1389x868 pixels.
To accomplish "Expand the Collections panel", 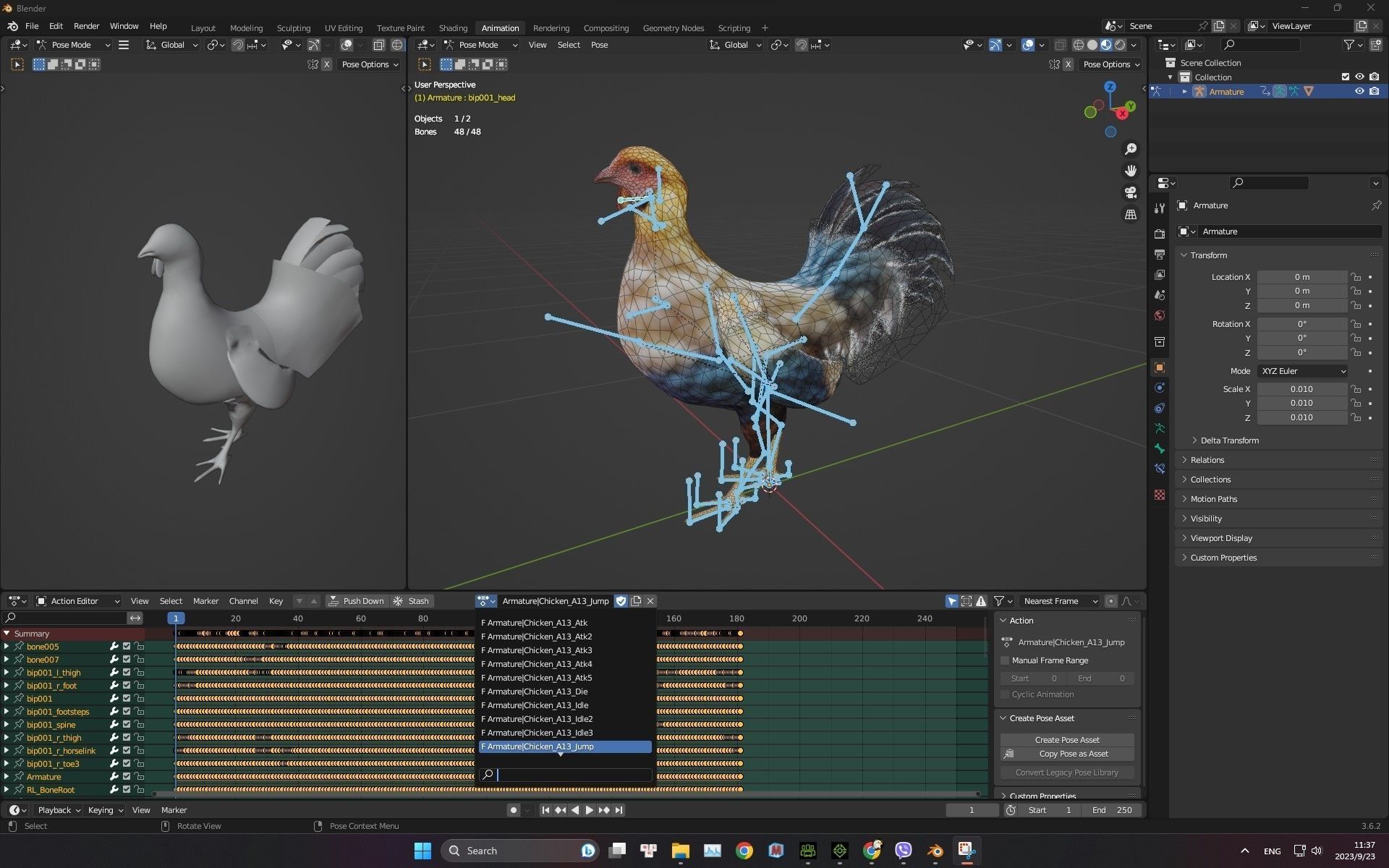I will tap(1210, 480).
